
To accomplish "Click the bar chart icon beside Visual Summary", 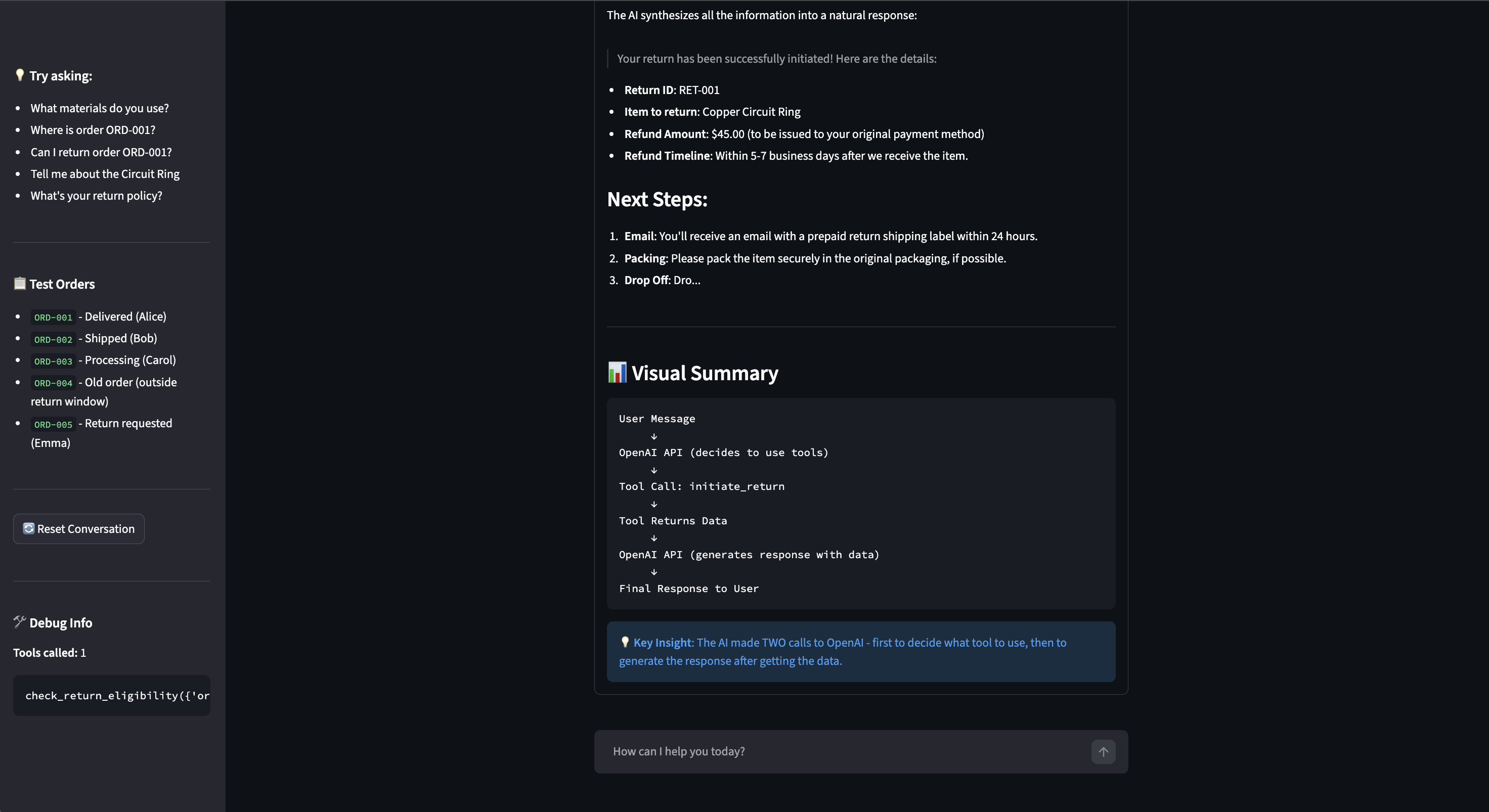I will coord(617,373).
